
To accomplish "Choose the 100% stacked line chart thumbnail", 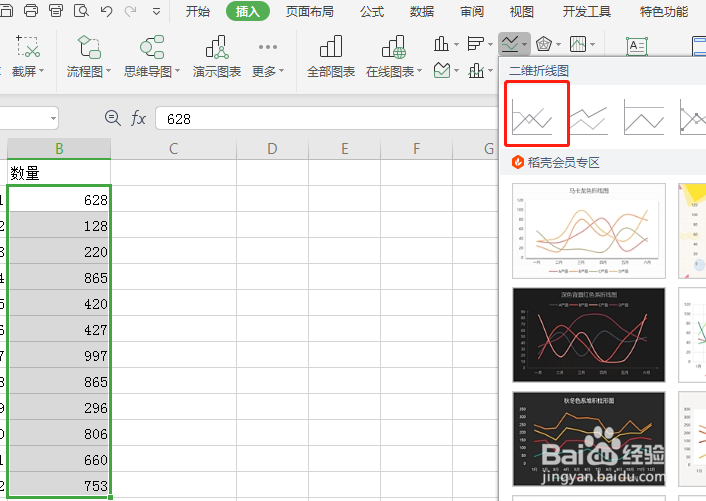I will point(643,117).
